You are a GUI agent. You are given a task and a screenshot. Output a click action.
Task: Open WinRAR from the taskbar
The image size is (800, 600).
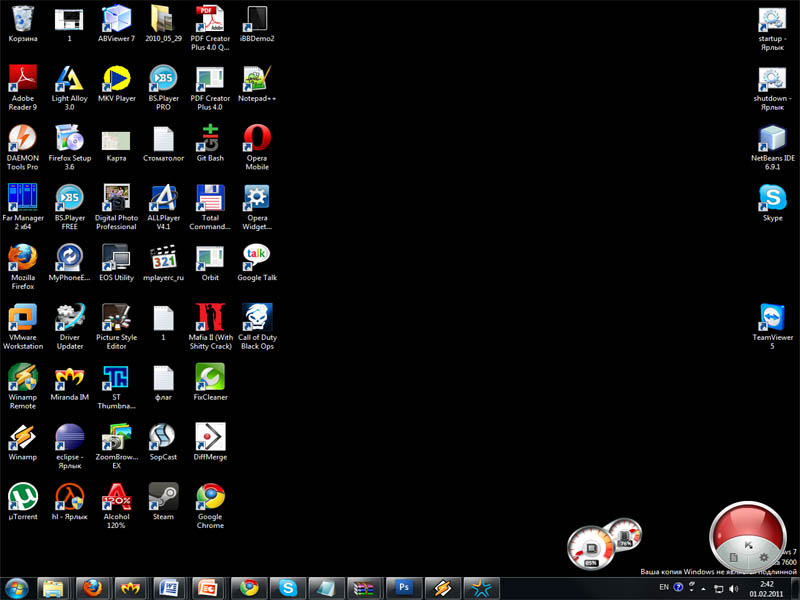pyautogui.click(x=363, y=588)
